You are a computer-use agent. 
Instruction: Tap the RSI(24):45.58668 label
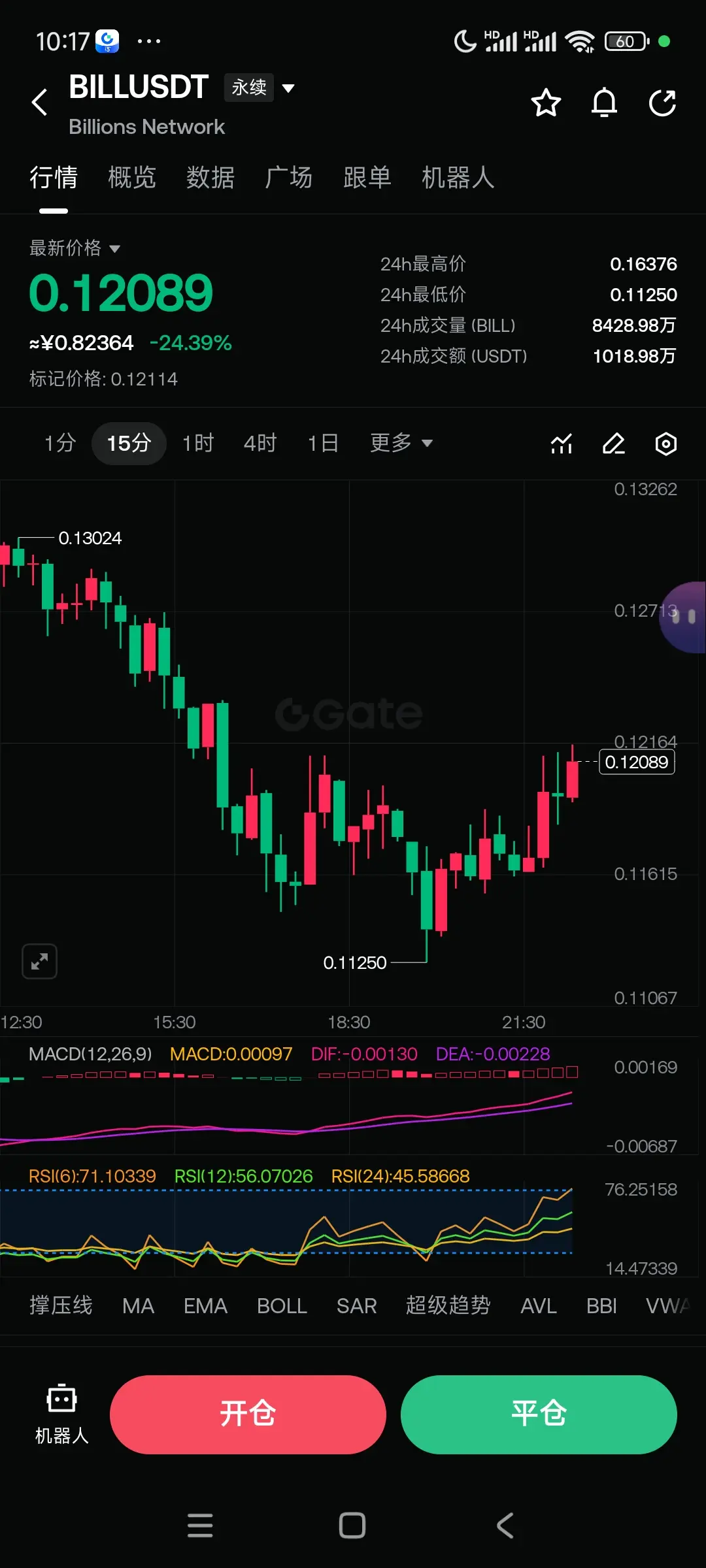(400, 1176)
